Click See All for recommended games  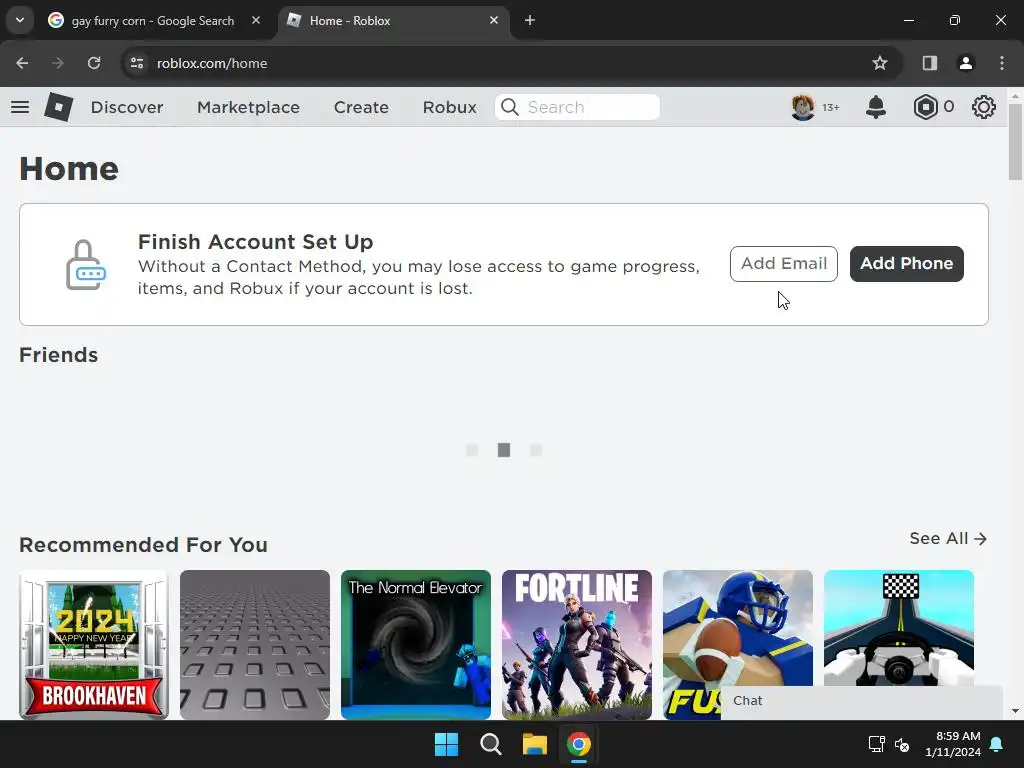(x=948, y=539)
